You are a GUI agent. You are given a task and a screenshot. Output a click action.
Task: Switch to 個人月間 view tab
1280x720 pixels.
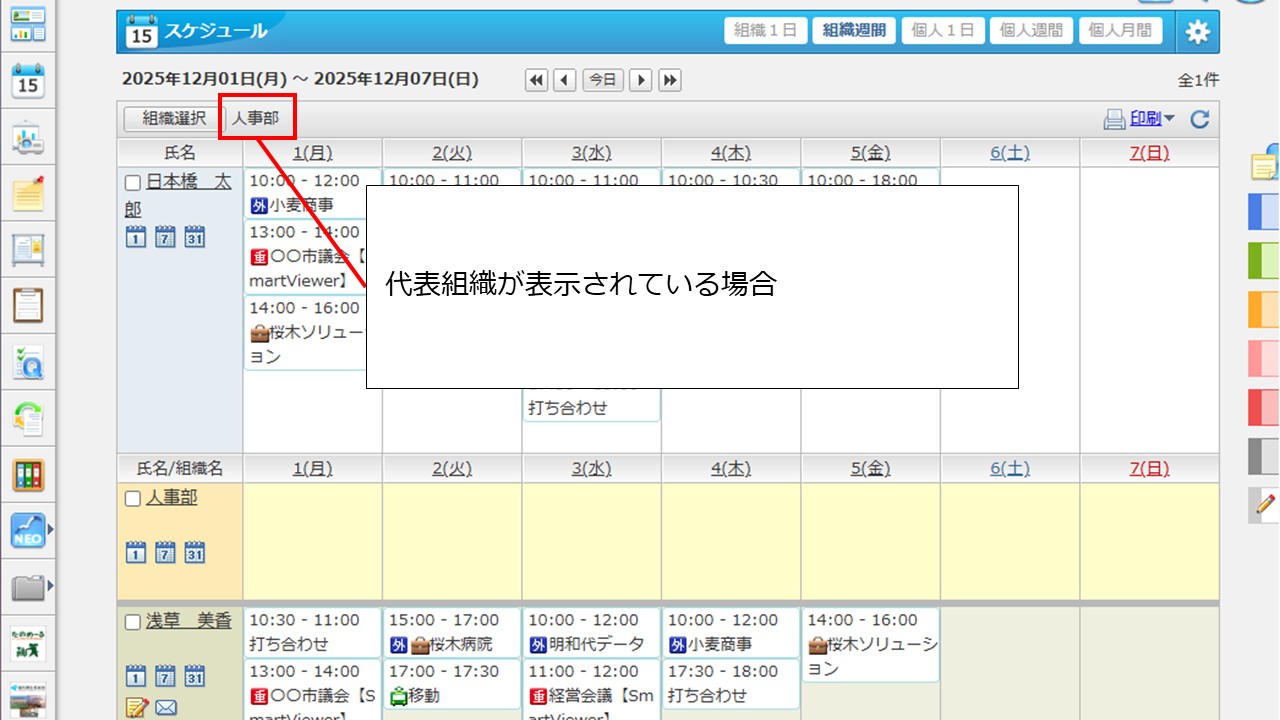[1119, 30]
